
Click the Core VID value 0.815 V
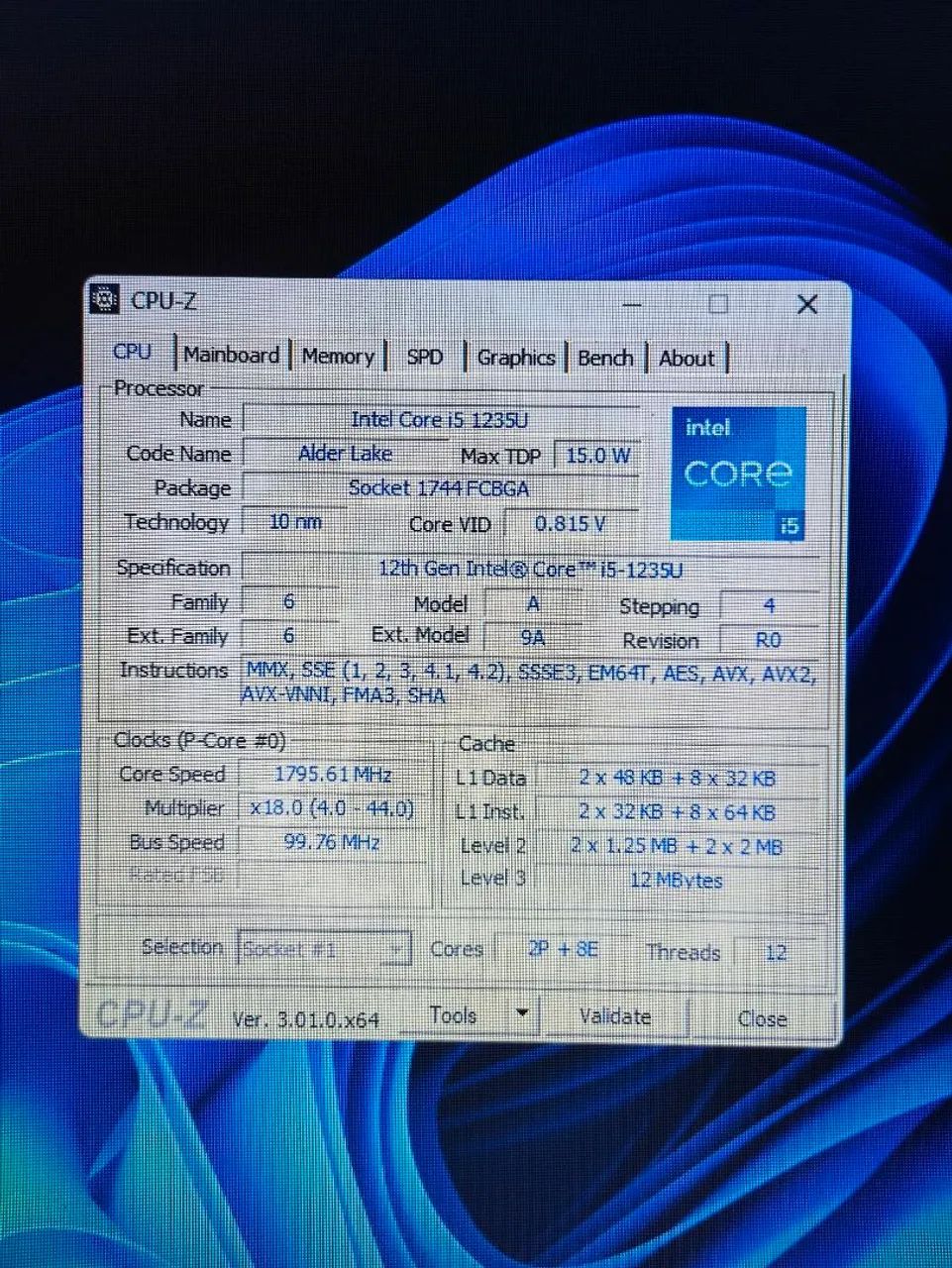(571, 524)
